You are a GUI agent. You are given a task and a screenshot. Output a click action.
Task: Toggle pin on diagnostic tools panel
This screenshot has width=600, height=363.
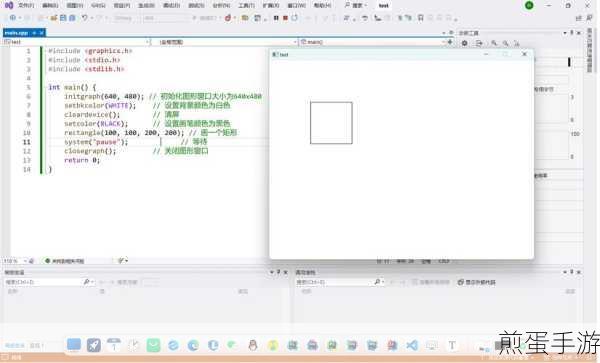tap(572, 33)
